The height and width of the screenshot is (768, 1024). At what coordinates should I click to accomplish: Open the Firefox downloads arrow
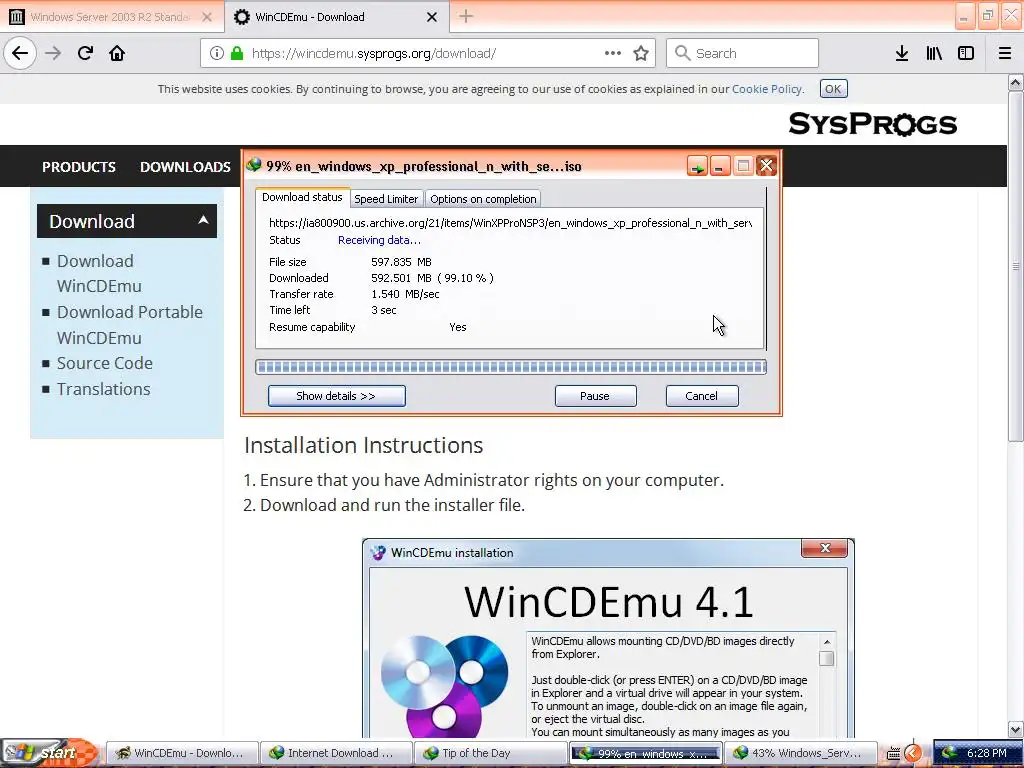point(902,53)
